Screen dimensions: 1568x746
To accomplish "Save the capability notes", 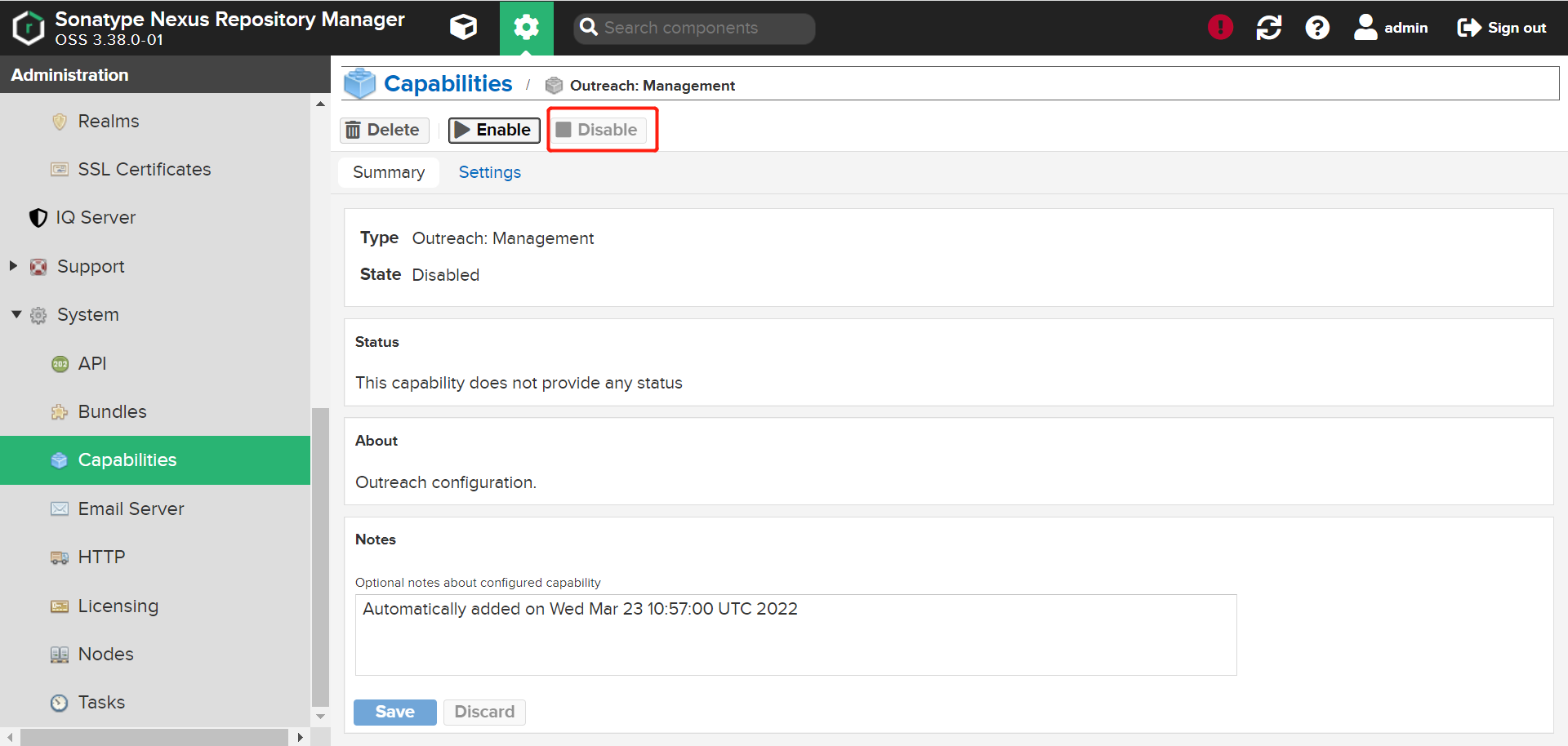I will coord(395,713).
